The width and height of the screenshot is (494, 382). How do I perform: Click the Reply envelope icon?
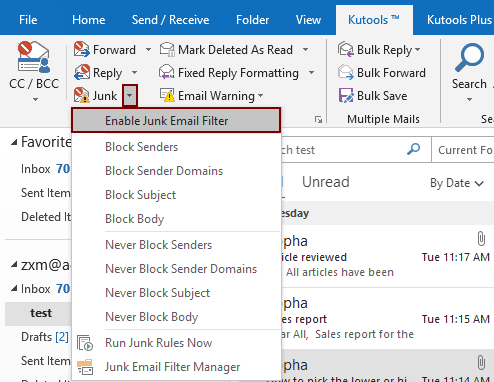click(82, 72)
